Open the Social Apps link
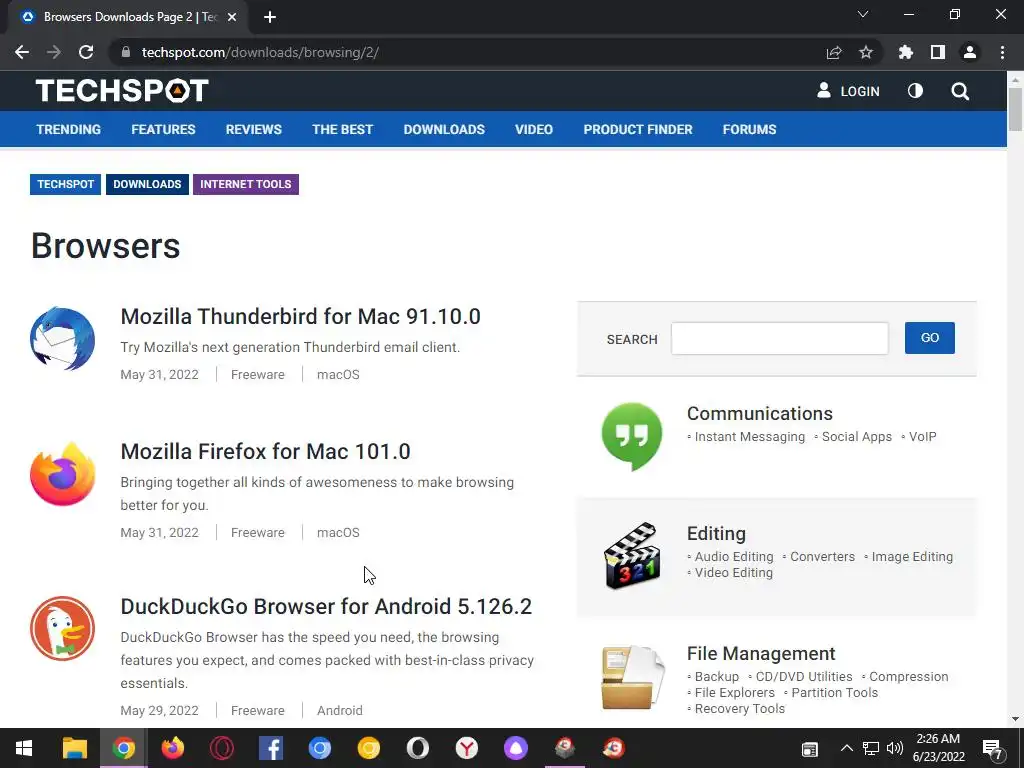 coord(856,437)
